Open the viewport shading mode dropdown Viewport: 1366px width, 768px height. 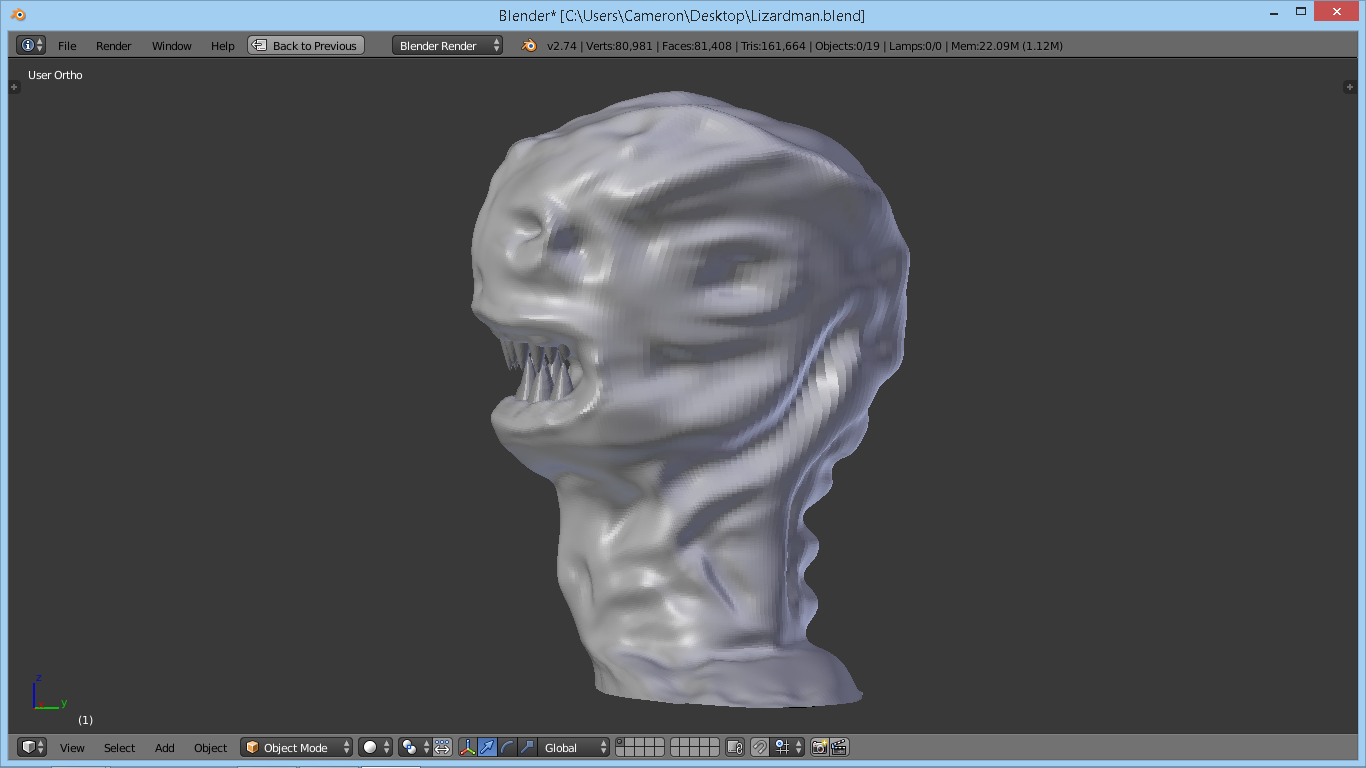coord(376,747)
